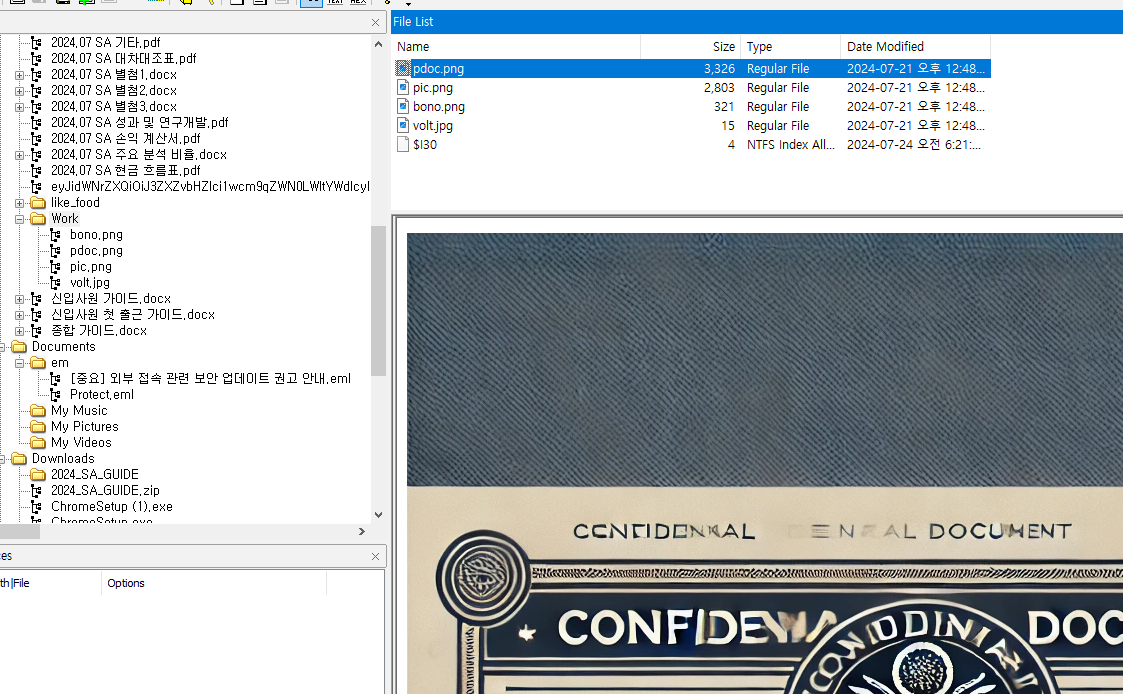Click the $I30 index file icon

click(x=403, y=145)
